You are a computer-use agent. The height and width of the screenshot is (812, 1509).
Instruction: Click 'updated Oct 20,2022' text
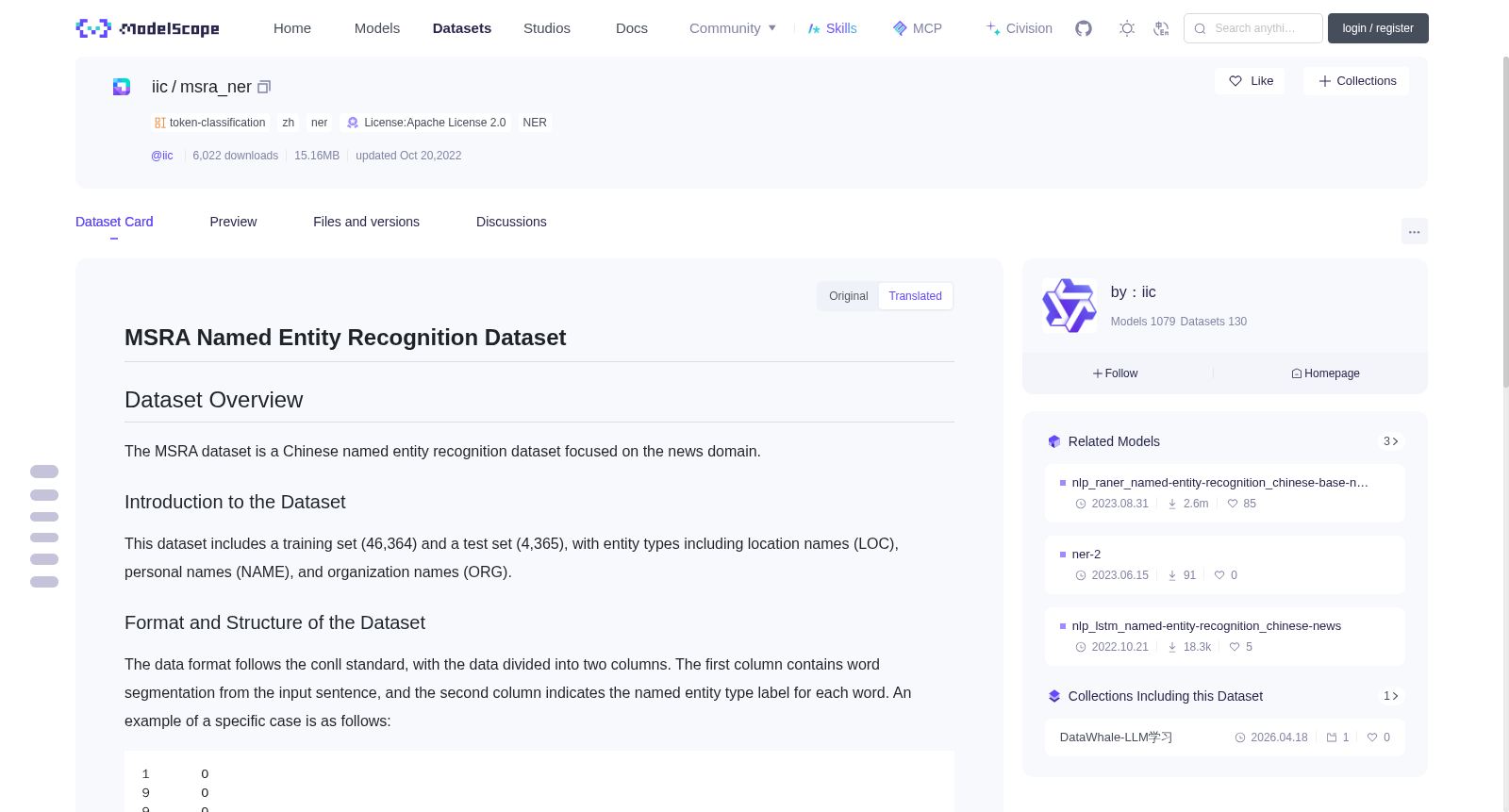pyautogui.click(x=408, y=156)
